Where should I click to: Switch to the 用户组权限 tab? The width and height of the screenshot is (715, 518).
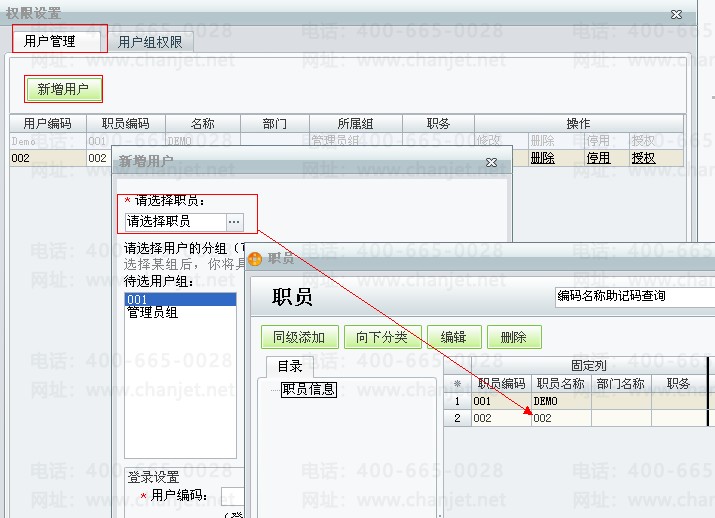point(150,42)
